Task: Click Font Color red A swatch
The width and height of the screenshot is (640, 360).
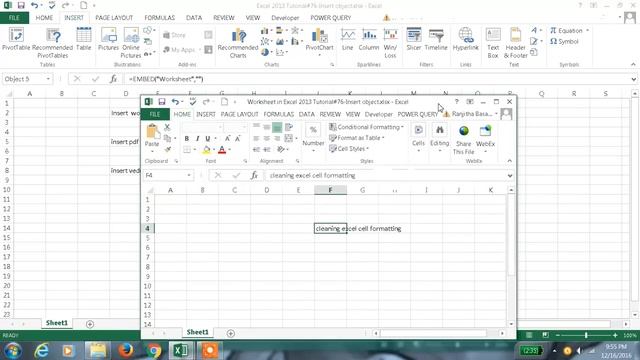Action: click(x=222, y=150)
